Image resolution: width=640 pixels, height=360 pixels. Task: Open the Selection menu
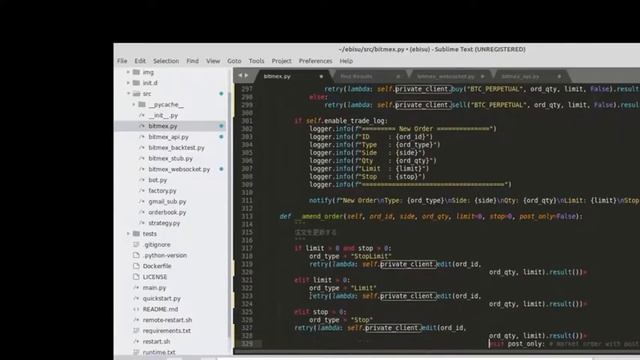[166, 61]
